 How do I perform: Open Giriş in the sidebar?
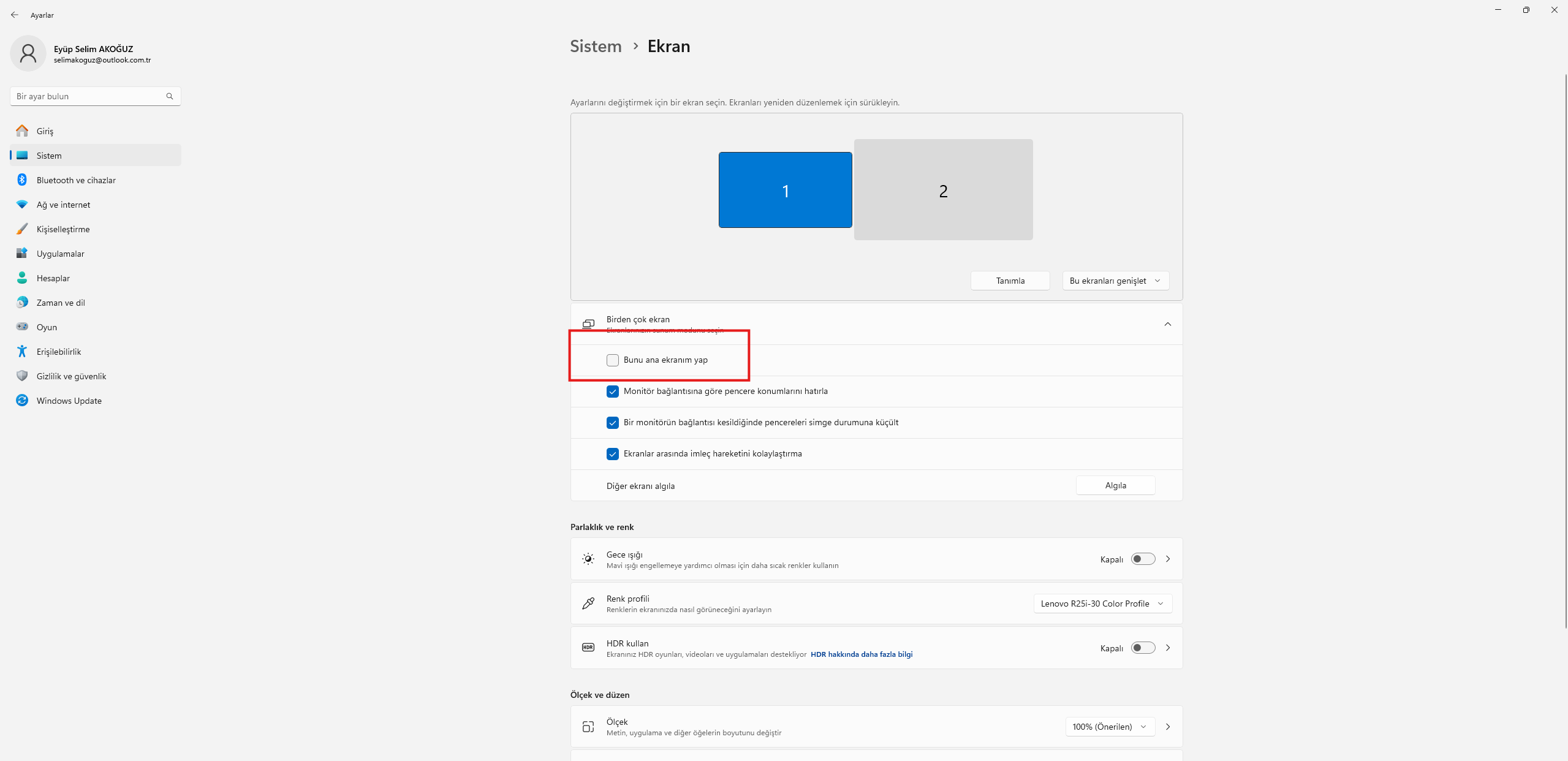click(x=96, y=131)
